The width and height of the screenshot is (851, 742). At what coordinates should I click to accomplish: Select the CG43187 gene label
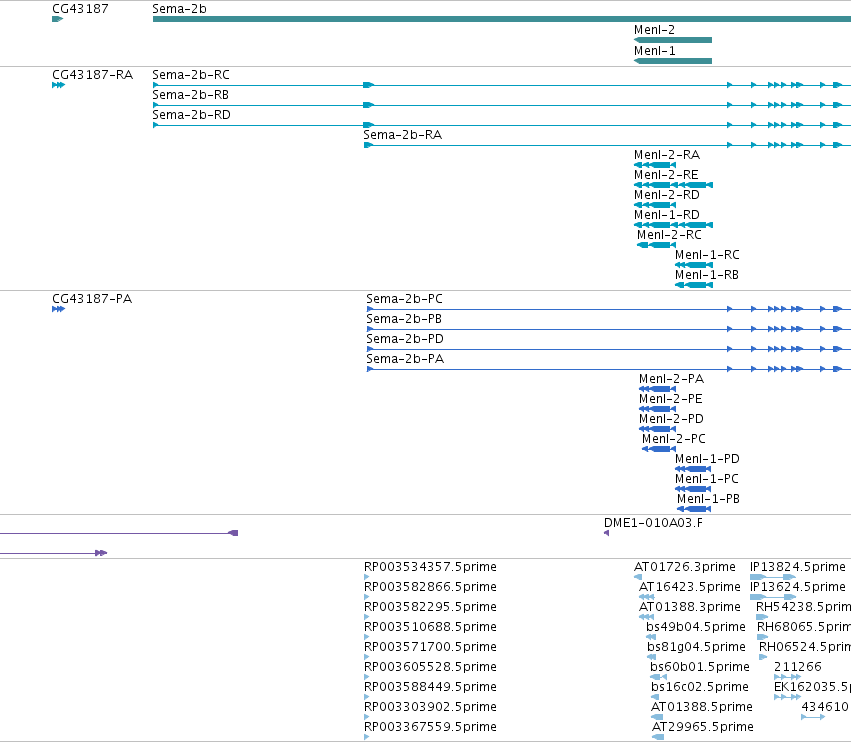80,9
